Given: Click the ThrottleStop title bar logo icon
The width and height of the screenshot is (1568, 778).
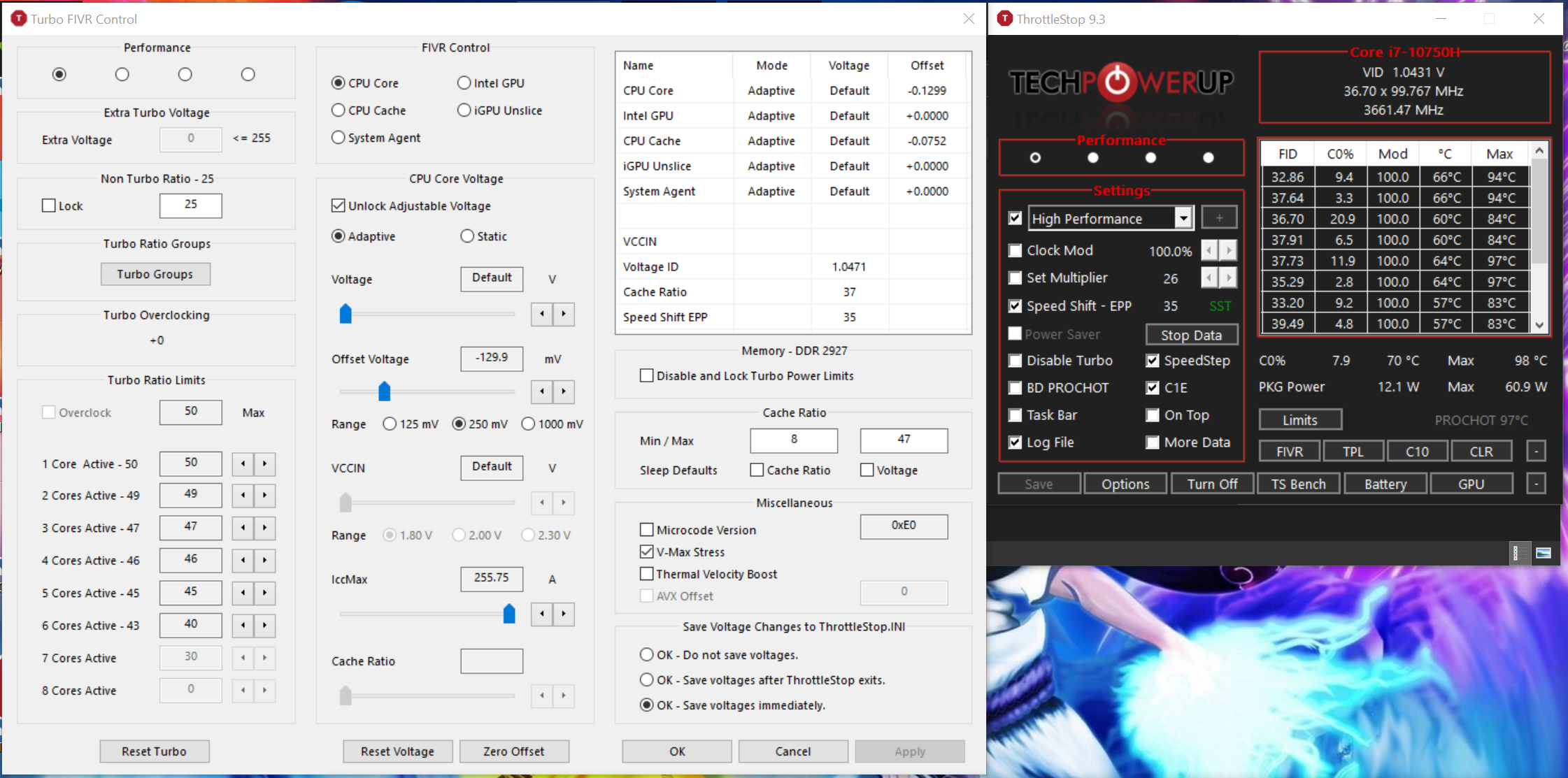Looking at the screenshot, I should pyautogui.click(x=1004, y=18).
